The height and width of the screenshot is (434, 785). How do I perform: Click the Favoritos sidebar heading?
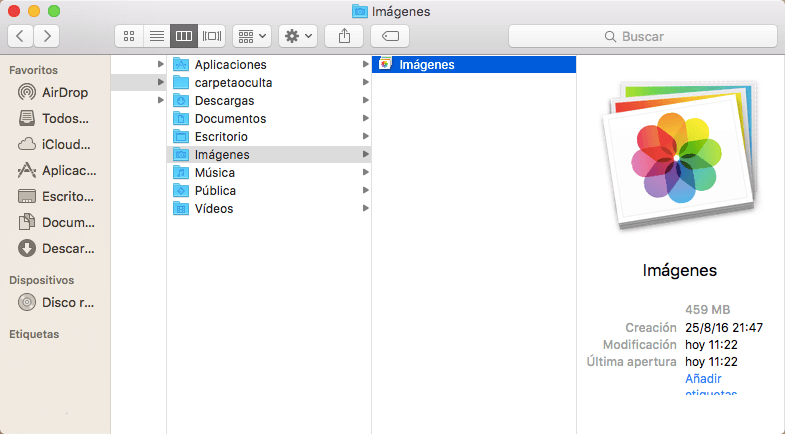click(34, 70)
